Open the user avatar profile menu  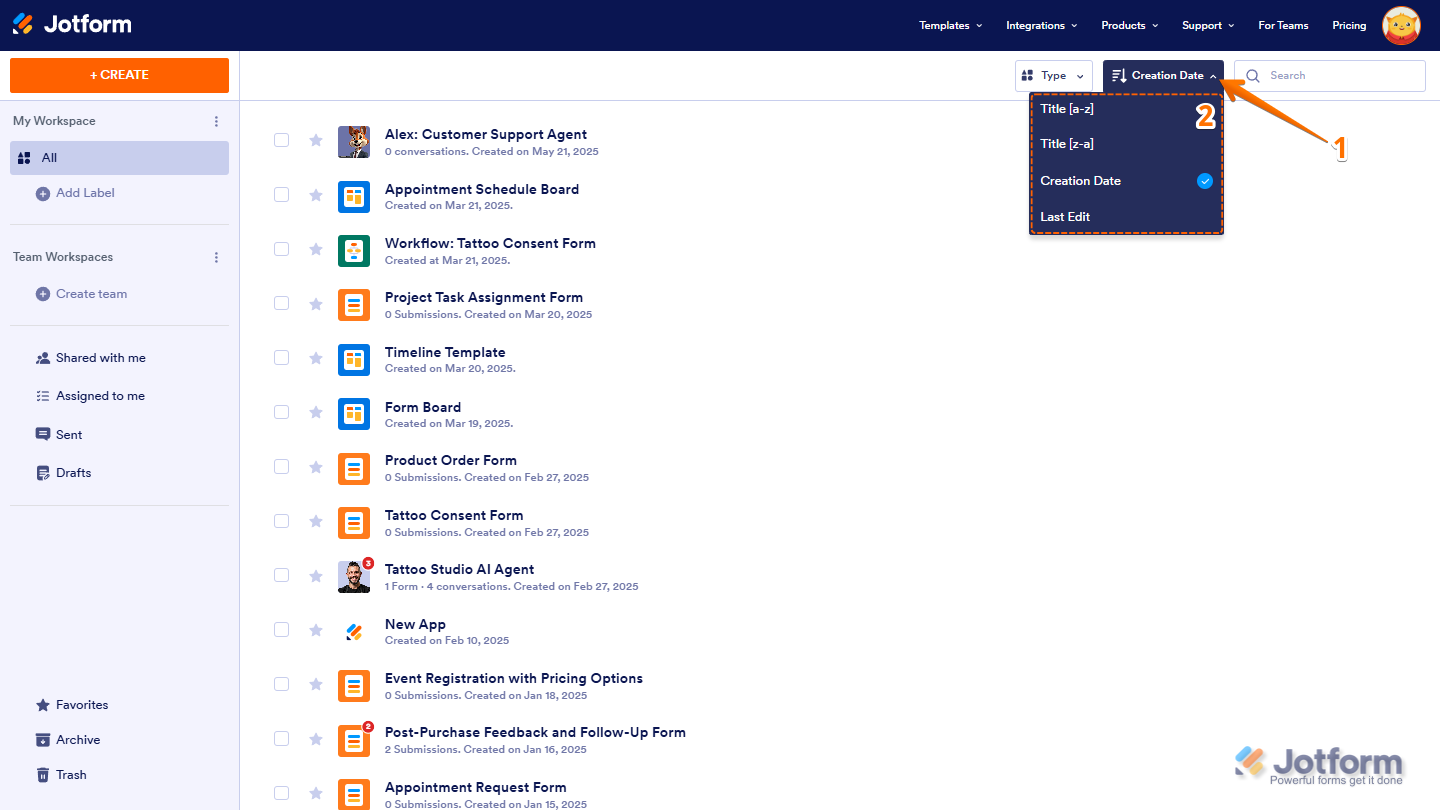(x=1401, y=25)
